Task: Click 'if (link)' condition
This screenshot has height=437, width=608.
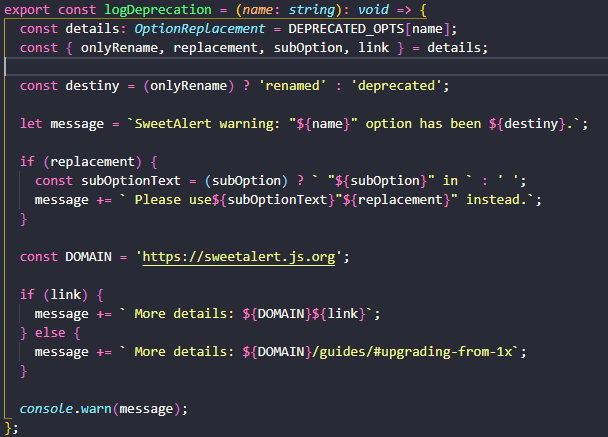Action: [54, 295]
